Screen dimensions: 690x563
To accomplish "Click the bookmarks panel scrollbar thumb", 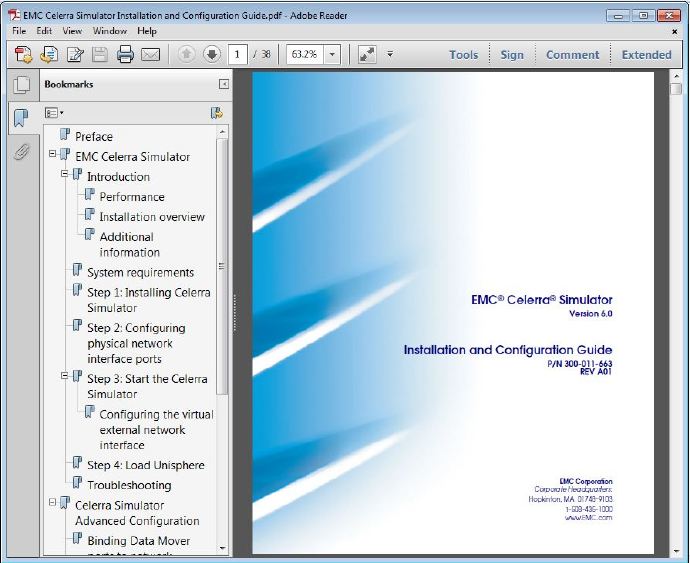I will [x=222, y=267].
